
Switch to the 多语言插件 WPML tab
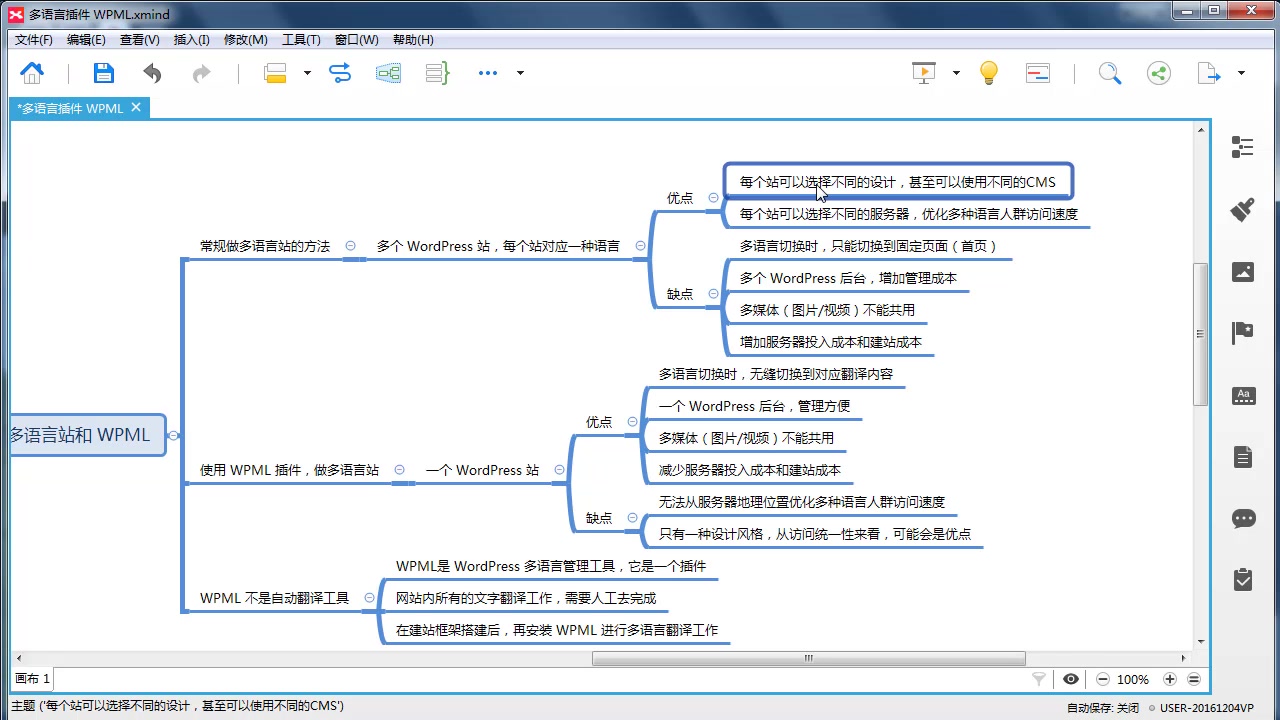coord(70,108)
